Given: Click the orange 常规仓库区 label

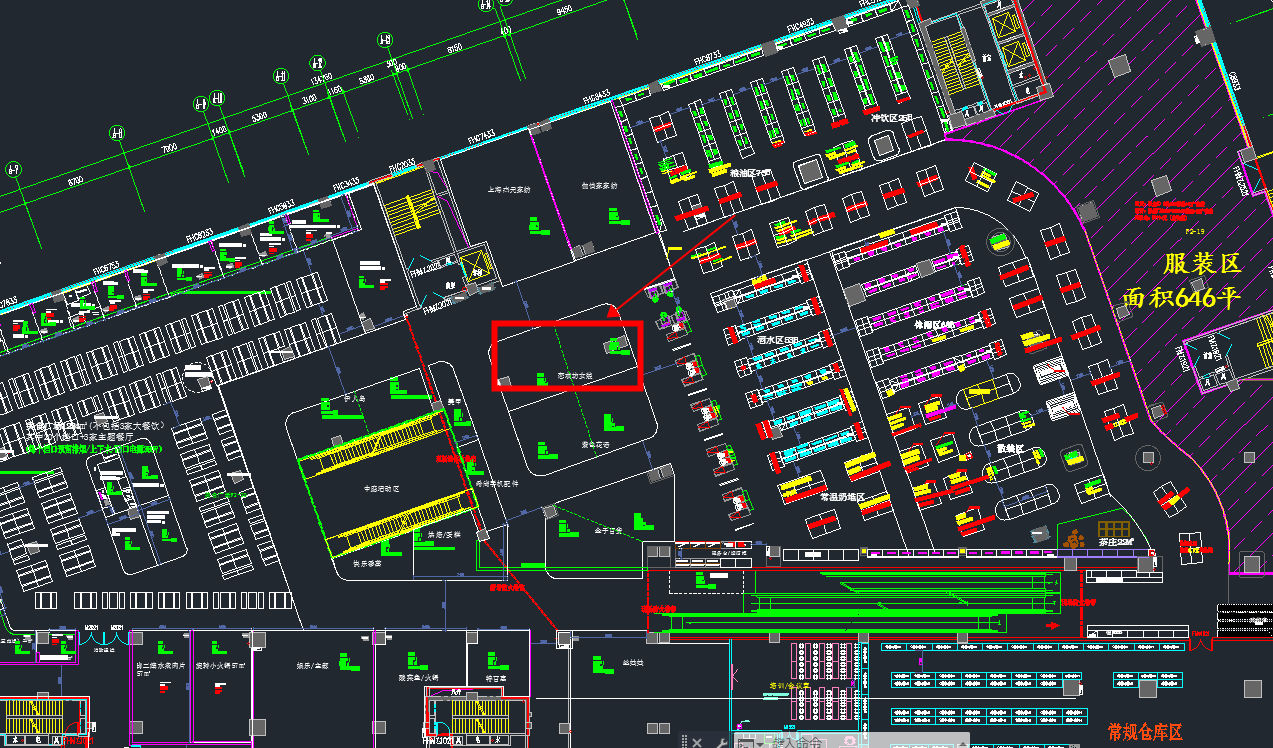Looking at the screenshot, I should (x=1145, y=732).
